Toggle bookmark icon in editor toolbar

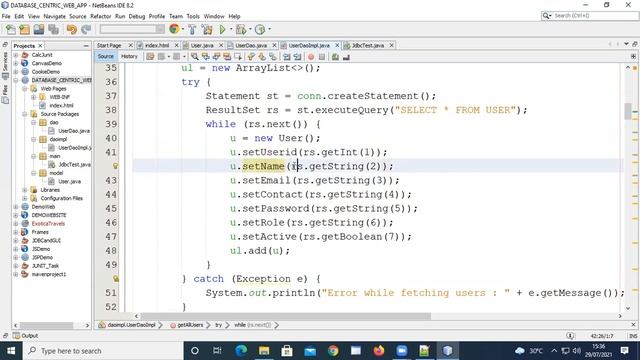[x=273, y=57]
